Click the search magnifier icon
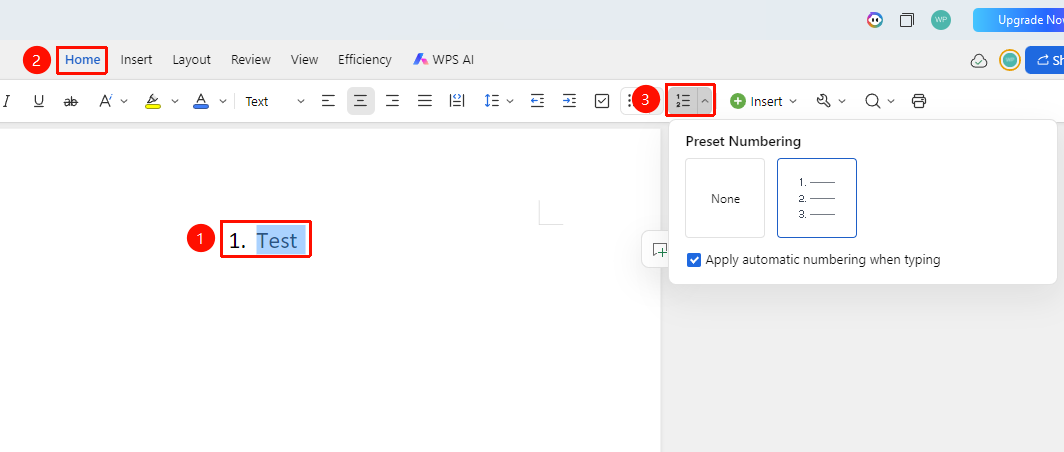This screenshot has width=1064, height=452. pyautogui.click(x=873, y=101)
